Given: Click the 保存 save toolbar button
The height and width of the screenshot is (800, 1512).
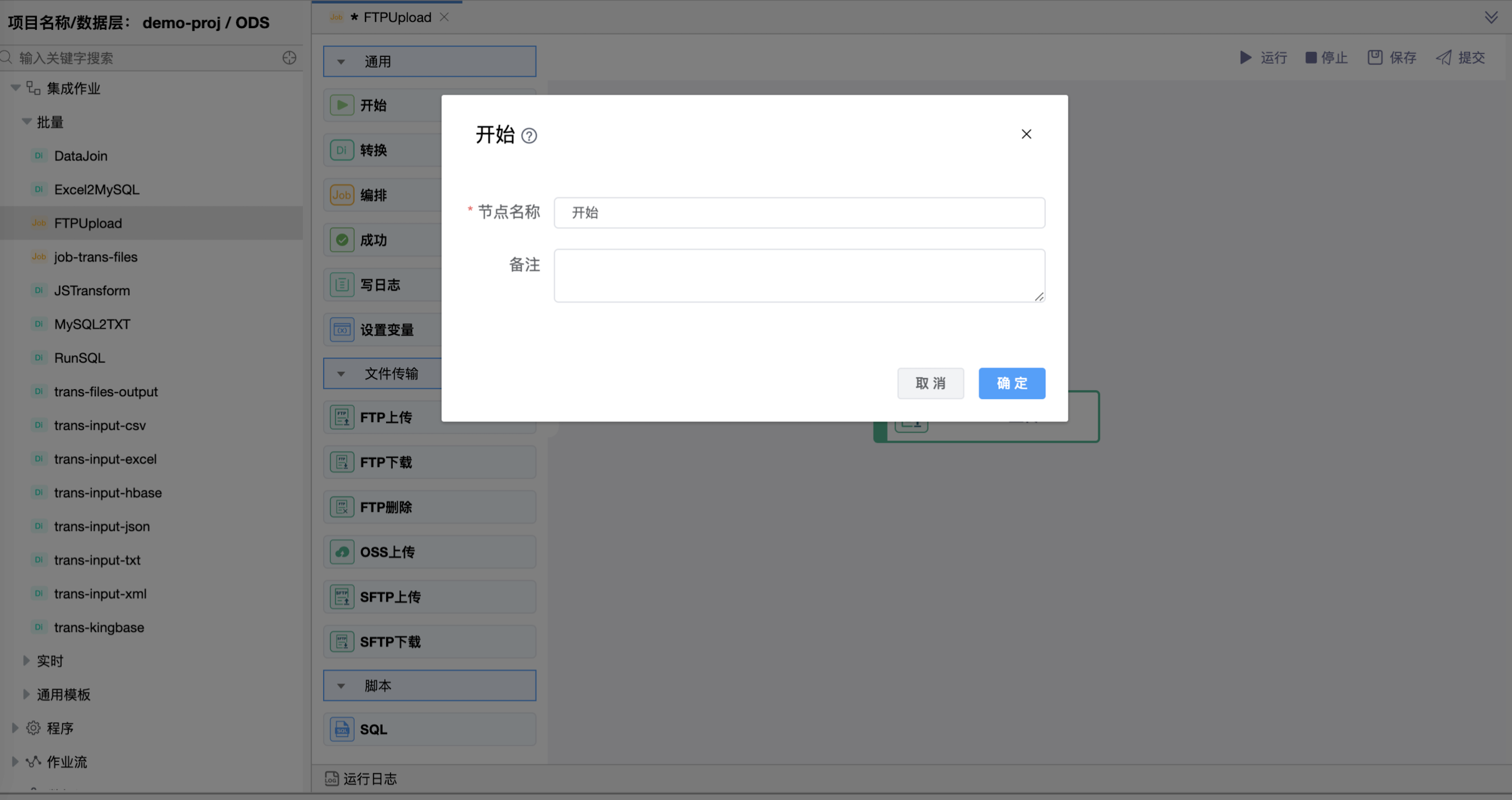Looking at the screenshot, I should (1392, 57).
